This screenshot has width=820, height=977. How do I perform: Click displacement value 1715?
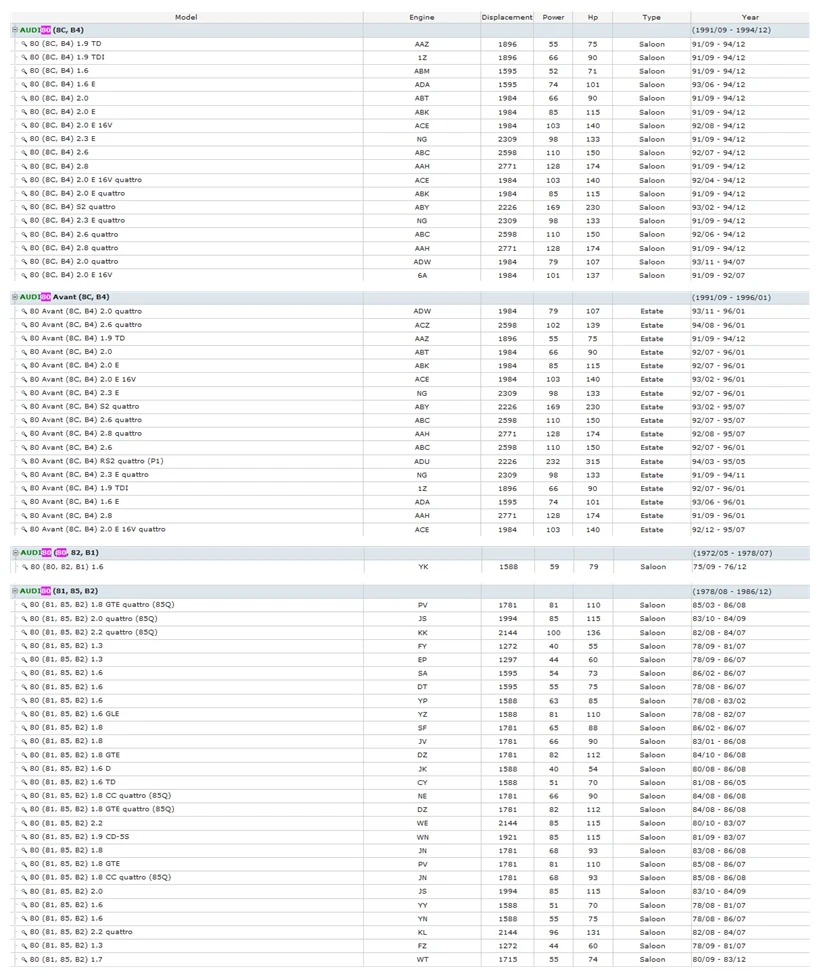pos(507,960)
